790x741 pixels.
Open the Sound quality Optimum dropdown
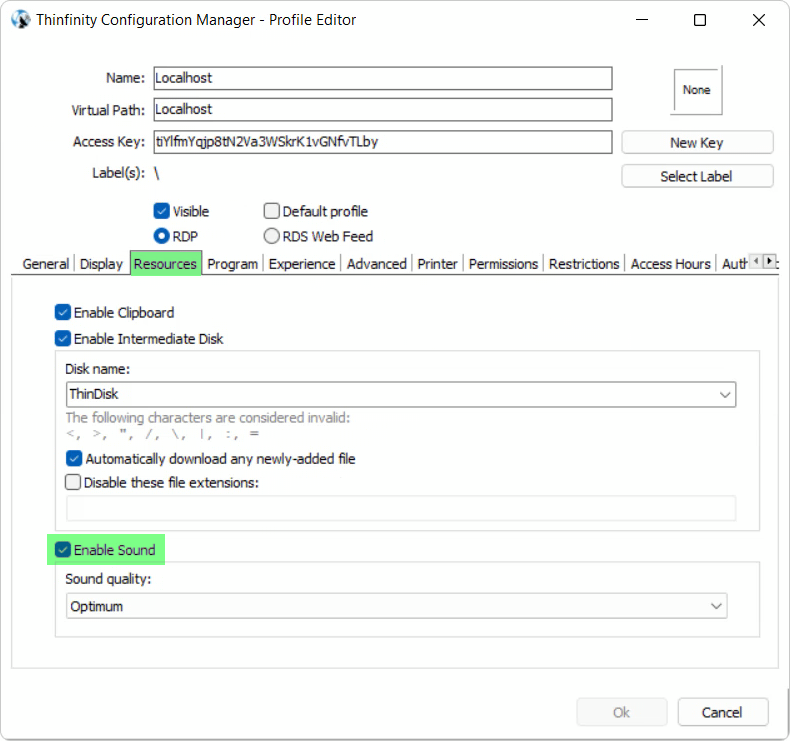[397, 606]
